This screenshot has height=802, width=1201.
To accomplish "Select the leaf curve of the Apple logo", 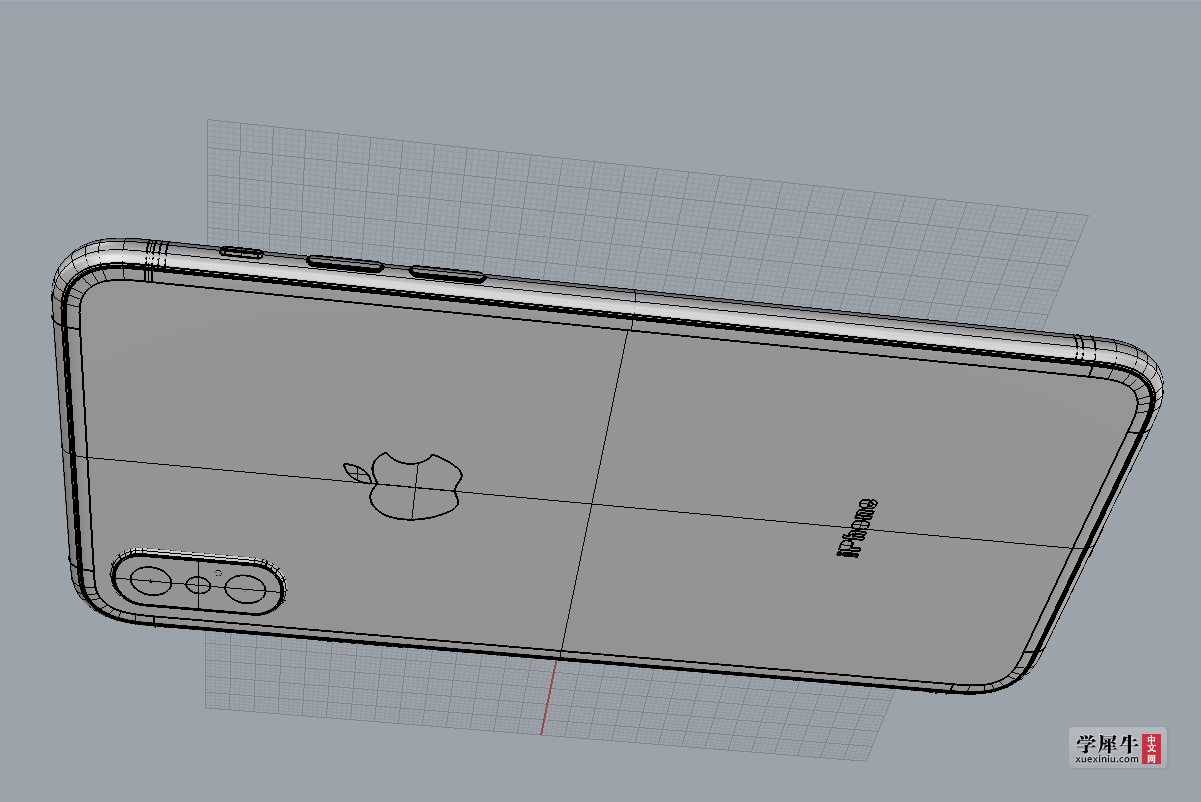I will pos(357,473).
